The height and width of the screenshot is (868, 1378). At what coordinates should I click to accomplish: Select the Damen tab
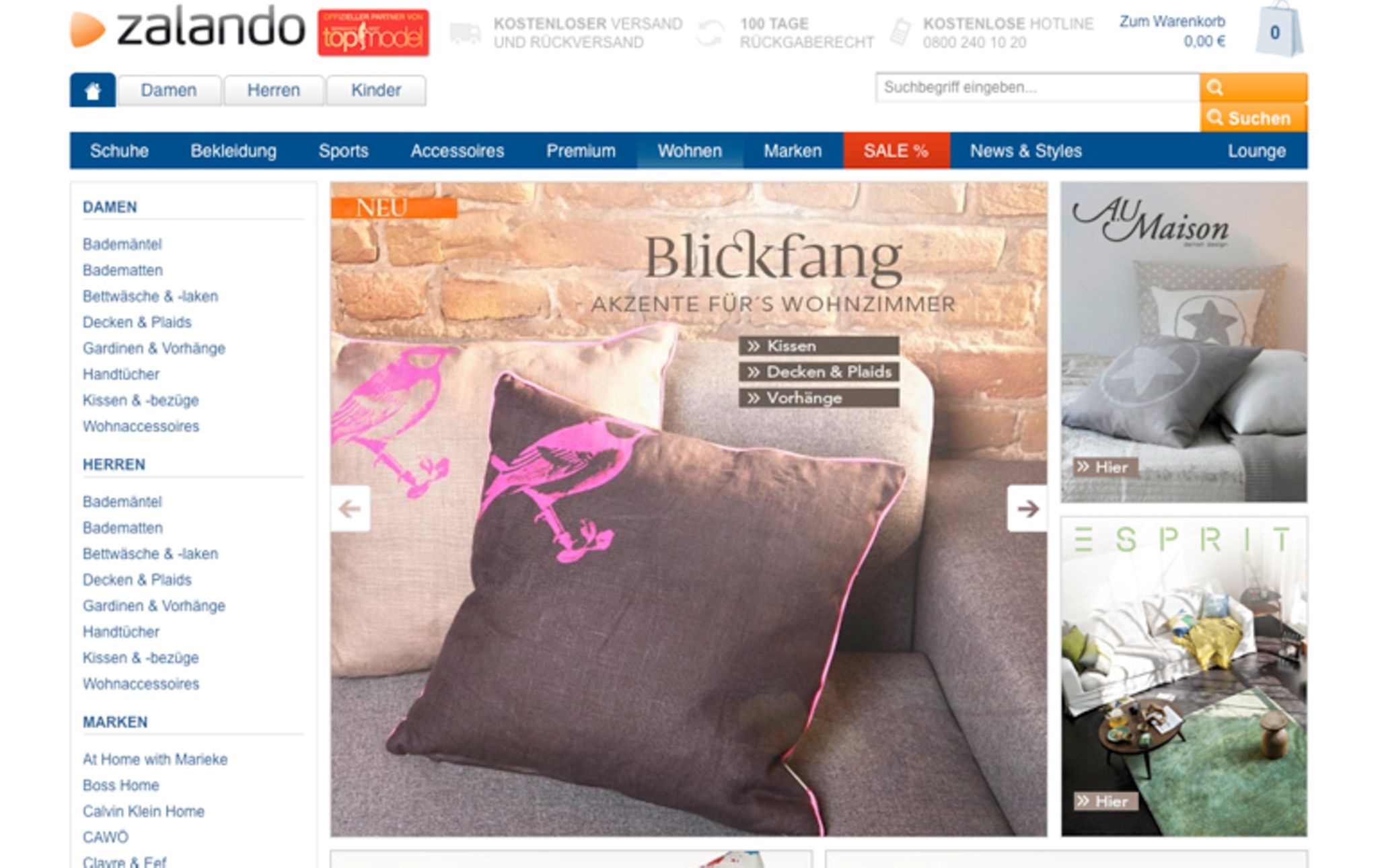coord(169,90)
